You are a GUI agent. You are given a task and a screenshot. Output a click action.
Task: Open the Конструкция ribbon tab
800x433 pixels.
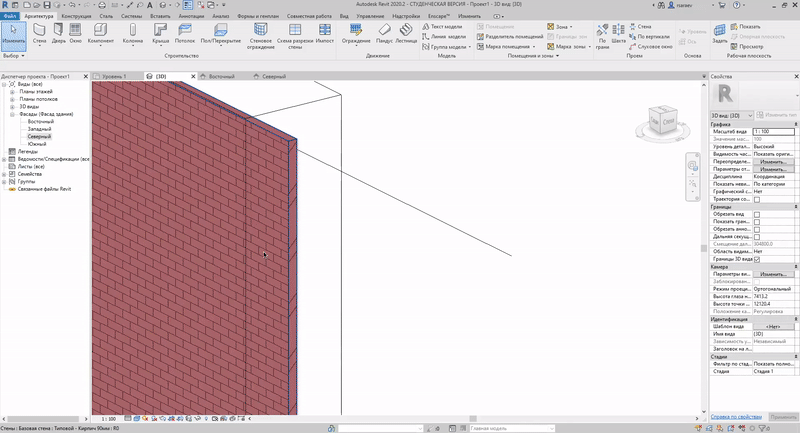pos(76,17)
